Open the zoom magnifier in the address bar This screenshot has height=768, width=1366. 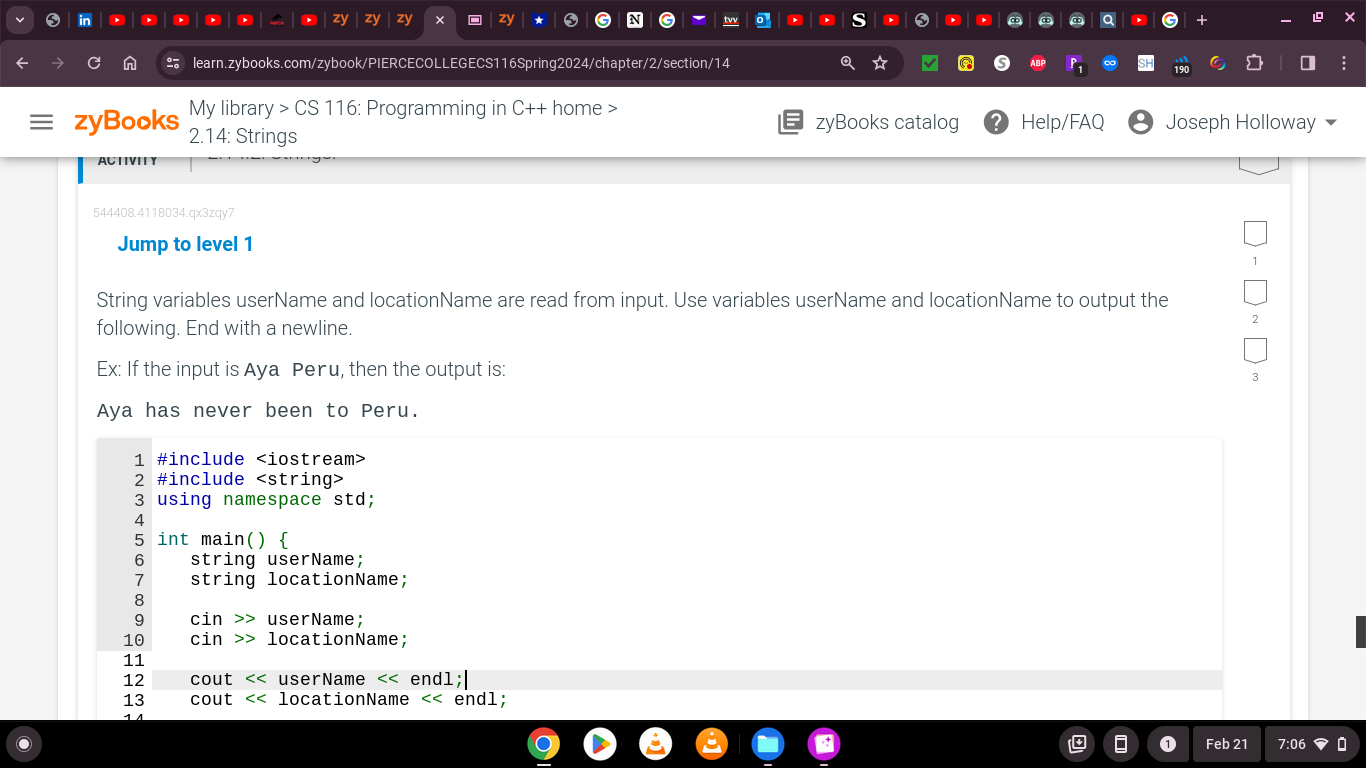click(x=847, y=63)
